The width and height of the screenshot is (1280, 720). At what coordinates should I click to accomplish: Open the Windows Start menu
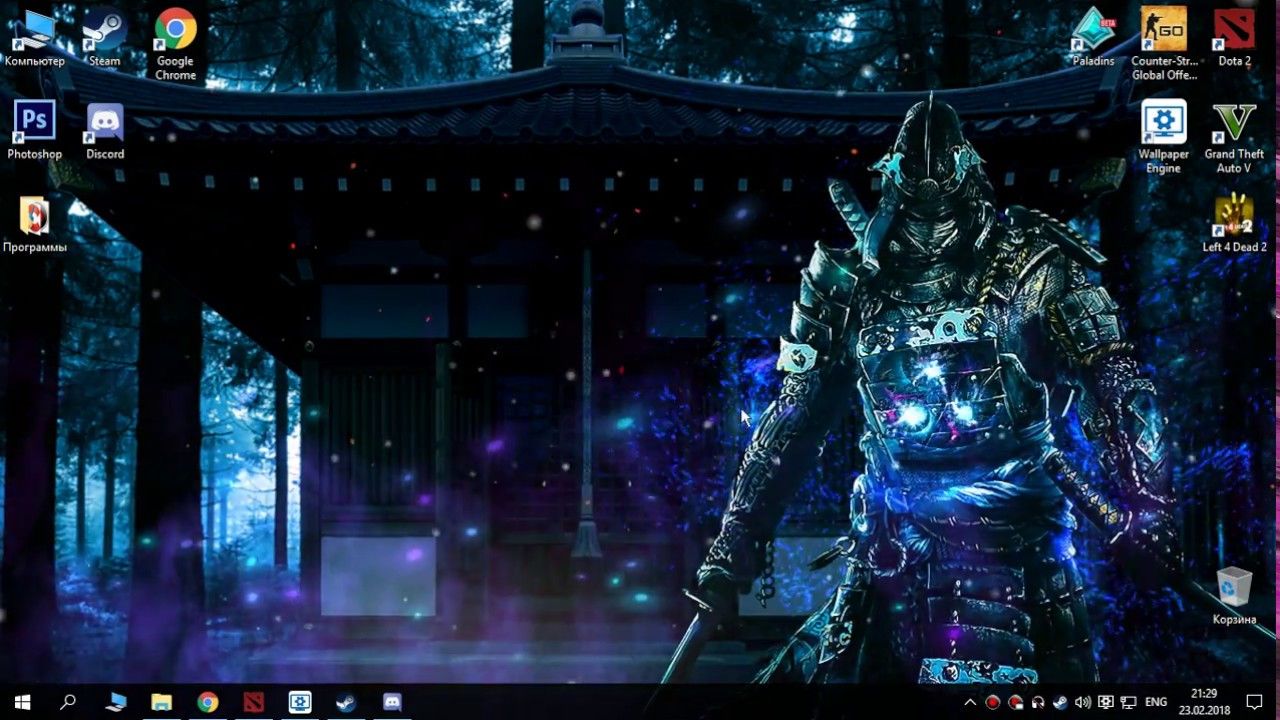[x=23, y=701]
